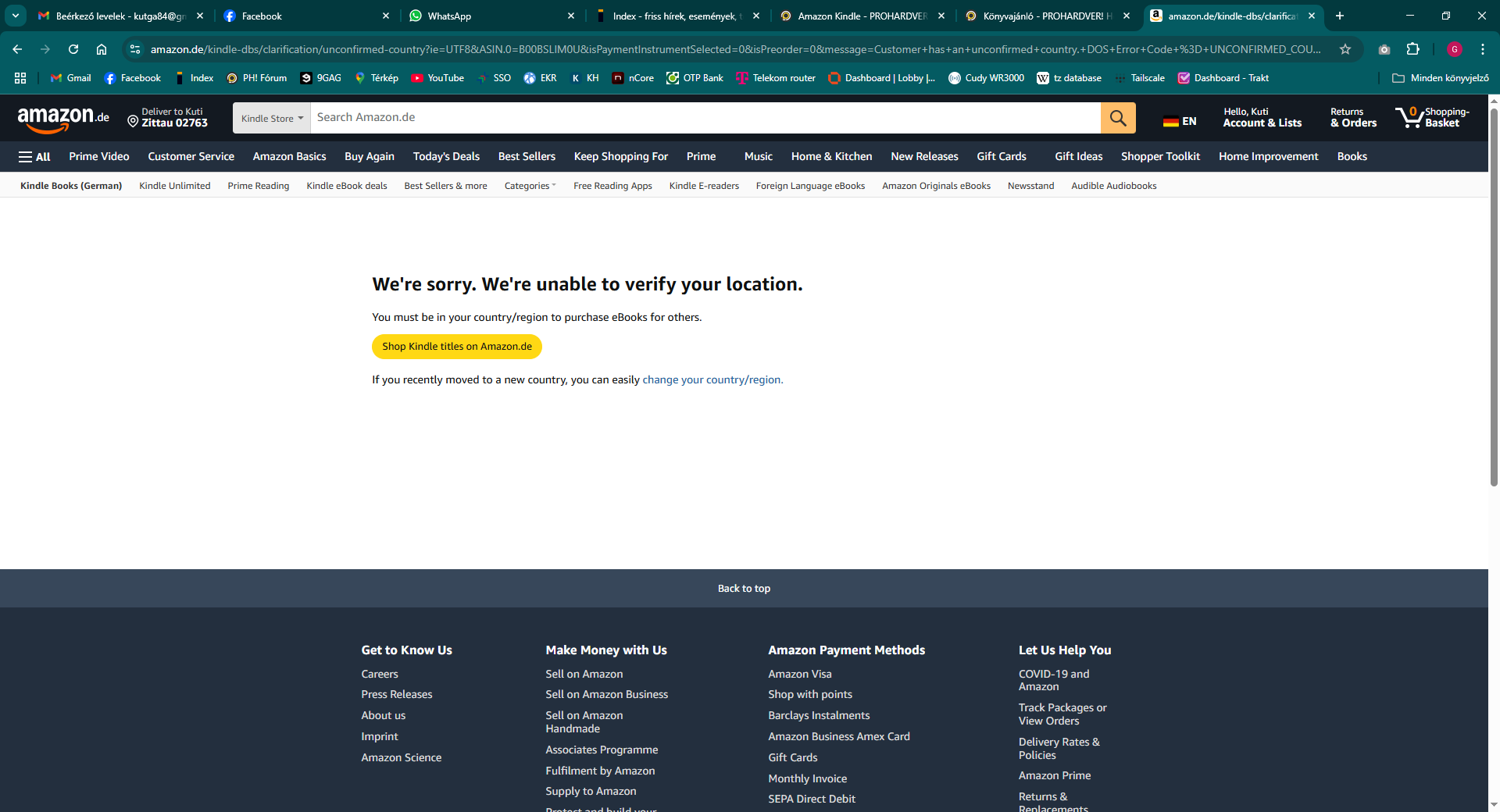Switch to the Gmail Beérkező levelek tab

[x=121, y=16]
